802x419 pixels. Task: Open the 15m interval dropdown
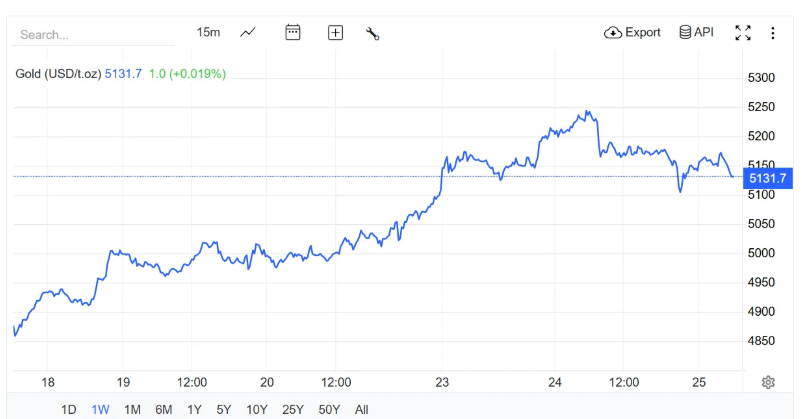click(208, 32)
